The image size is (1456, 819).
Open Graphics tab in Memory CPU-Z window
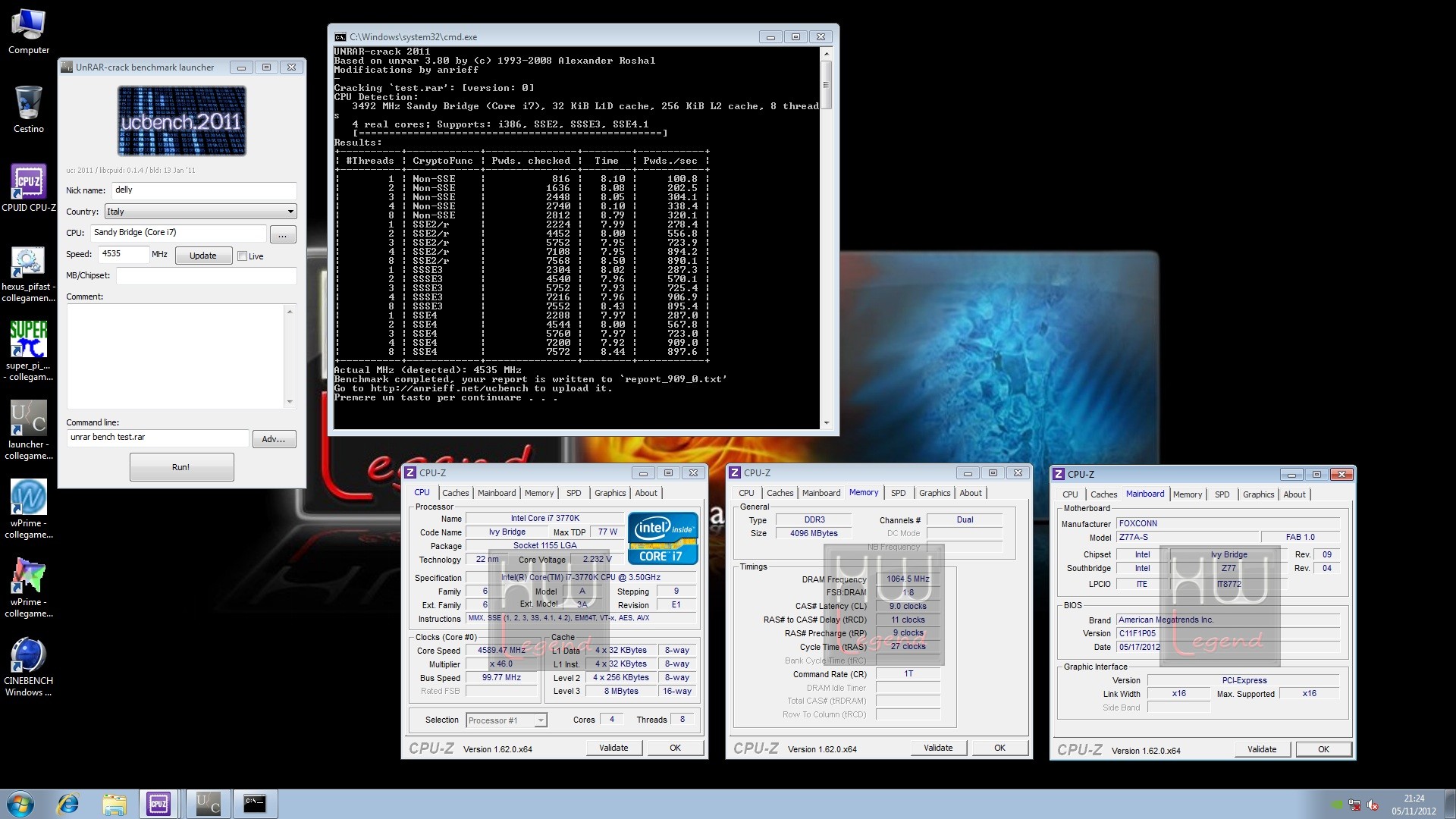(934, 493)
